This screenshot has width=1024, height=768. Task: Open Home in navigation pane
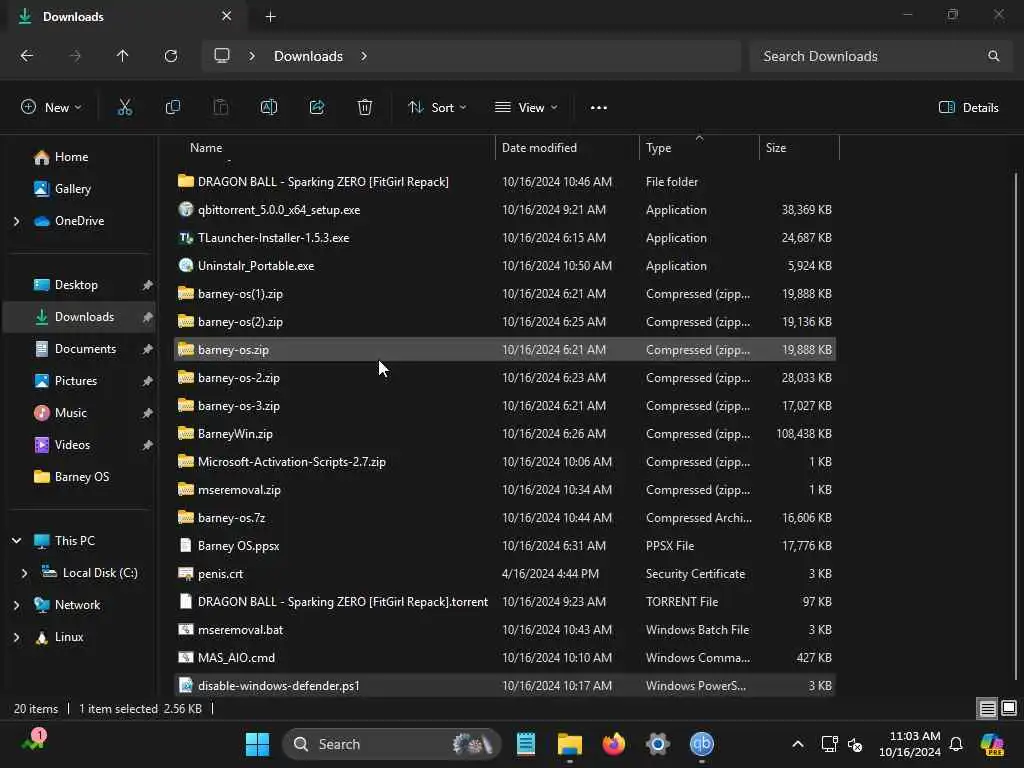pyautogui.click(x=71, y=157)
